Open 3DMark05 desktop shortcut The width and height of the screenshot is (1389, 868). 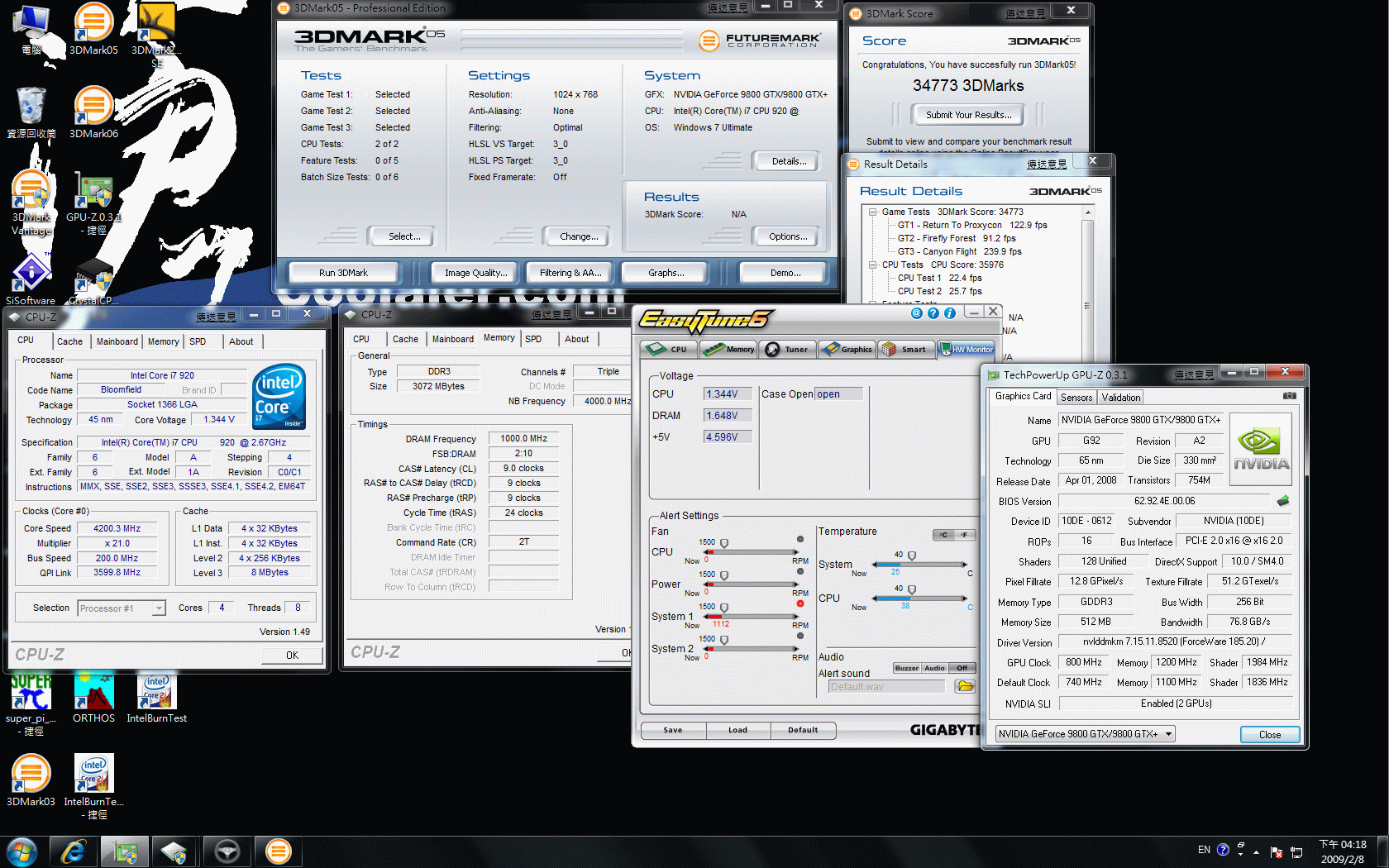(93, 29)
